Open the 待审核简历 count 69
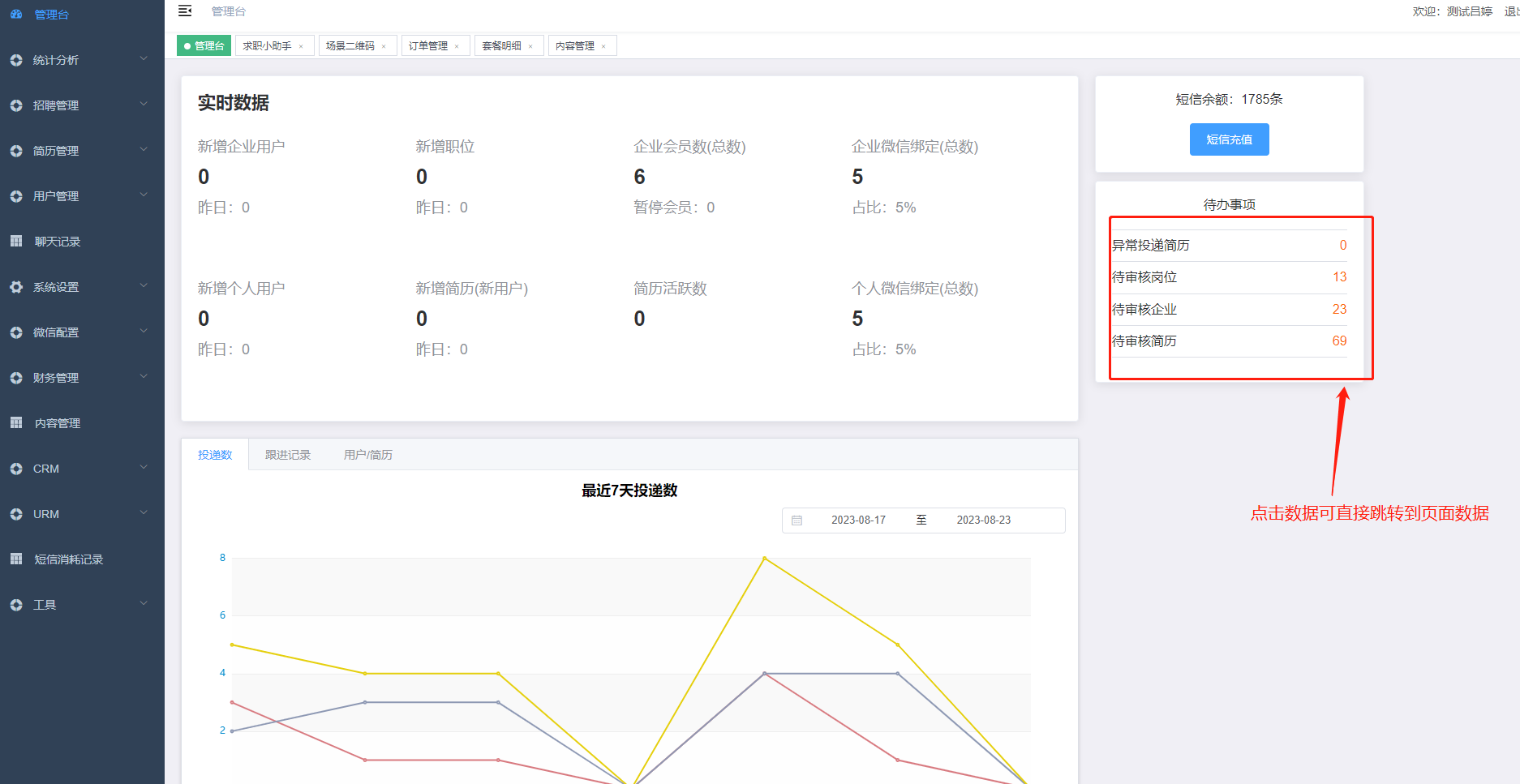This screenshot has height=784, width=1520. 1340,341
